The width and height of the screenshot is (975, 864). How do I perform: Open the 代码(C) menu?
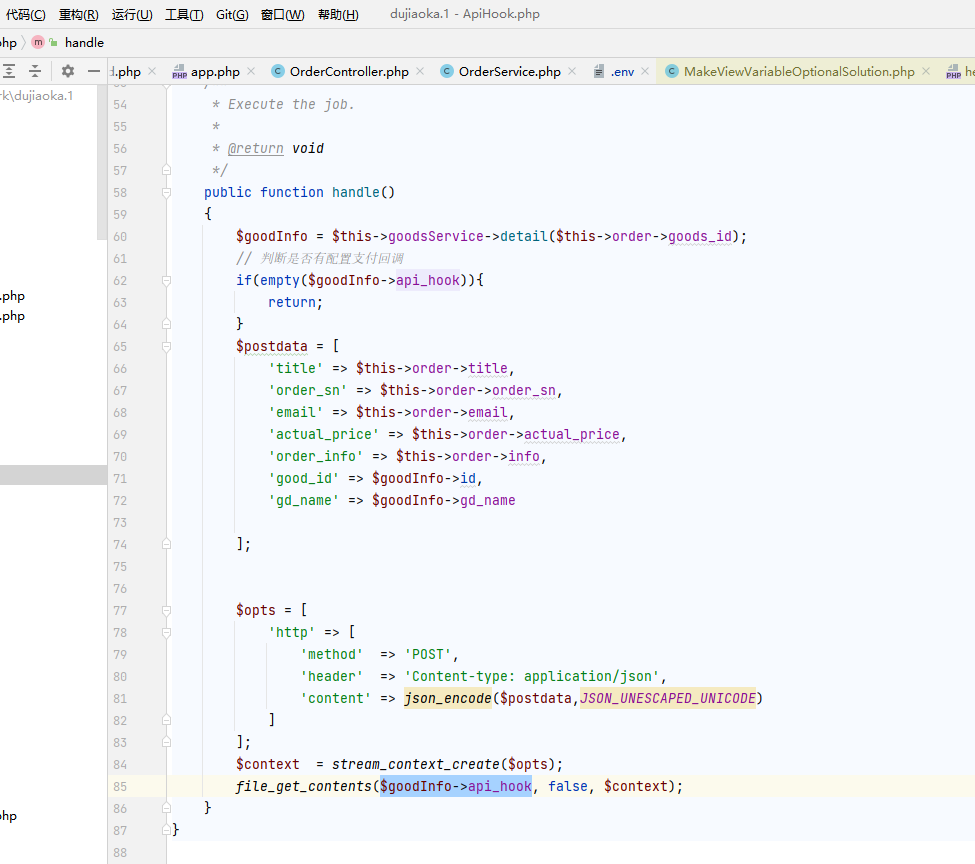coord(25,14)
